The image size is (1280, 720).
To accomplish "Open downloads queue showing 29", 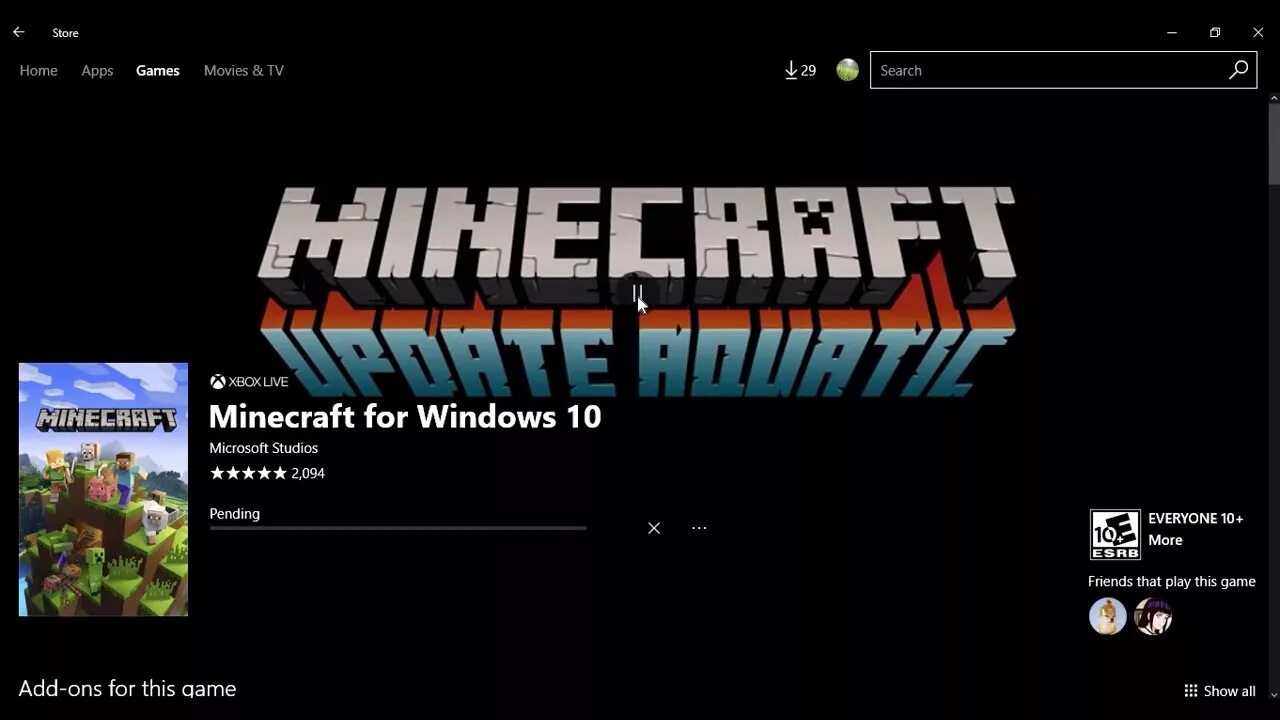I will 800,70.
